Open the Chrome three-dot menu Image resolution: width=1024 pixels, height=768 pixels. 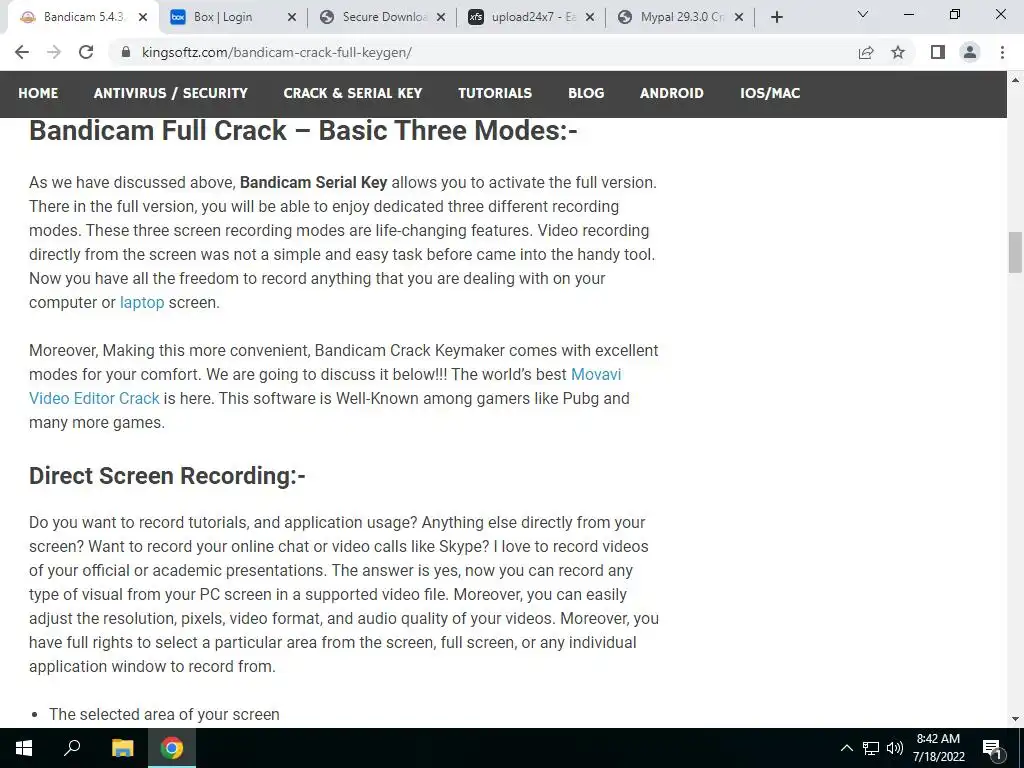click(x=1002, y=52)
